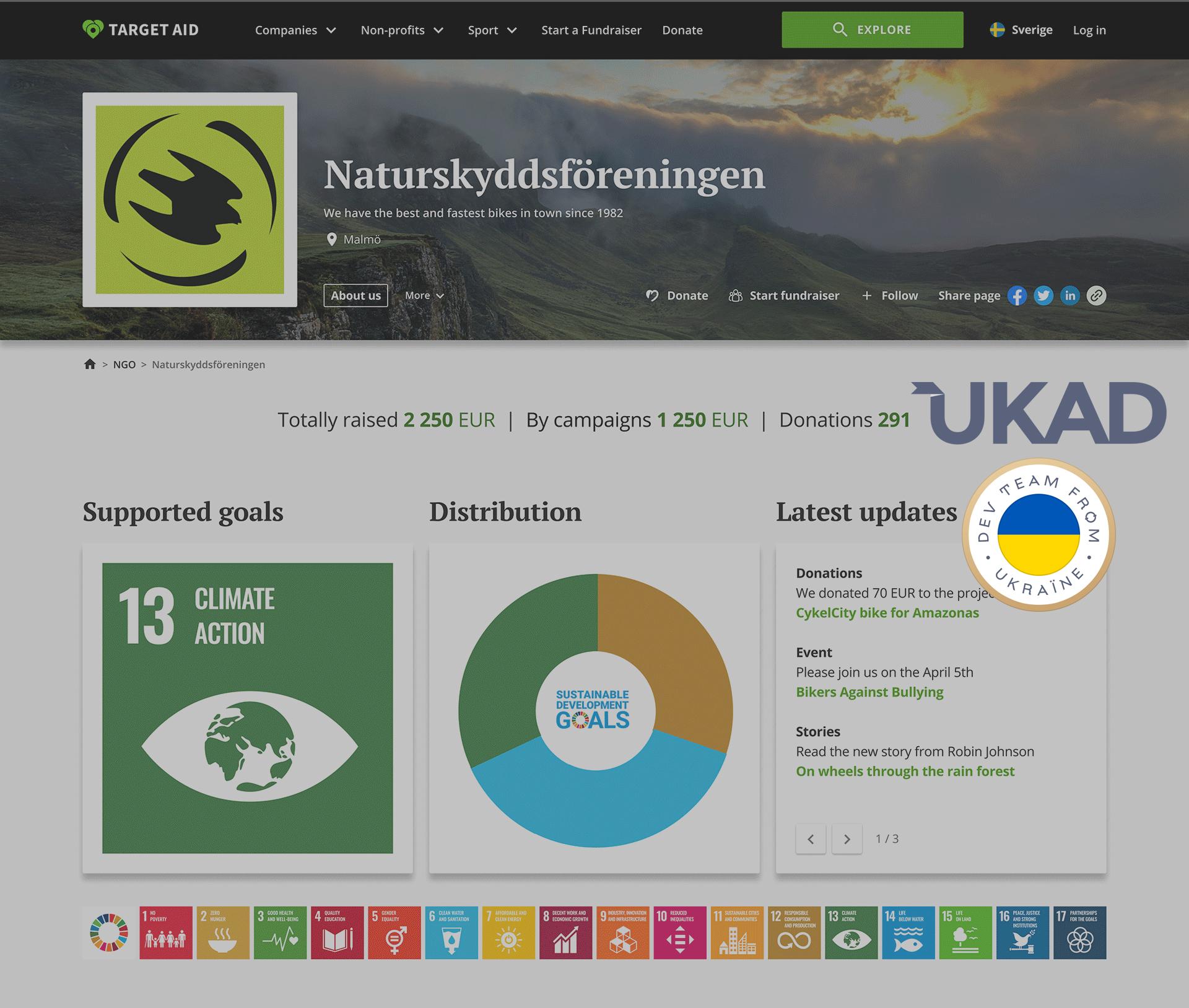The image size is (1189, 1008).
Task: Select SDG 1 No Poverty icon
Action: (x=165, y=932)
